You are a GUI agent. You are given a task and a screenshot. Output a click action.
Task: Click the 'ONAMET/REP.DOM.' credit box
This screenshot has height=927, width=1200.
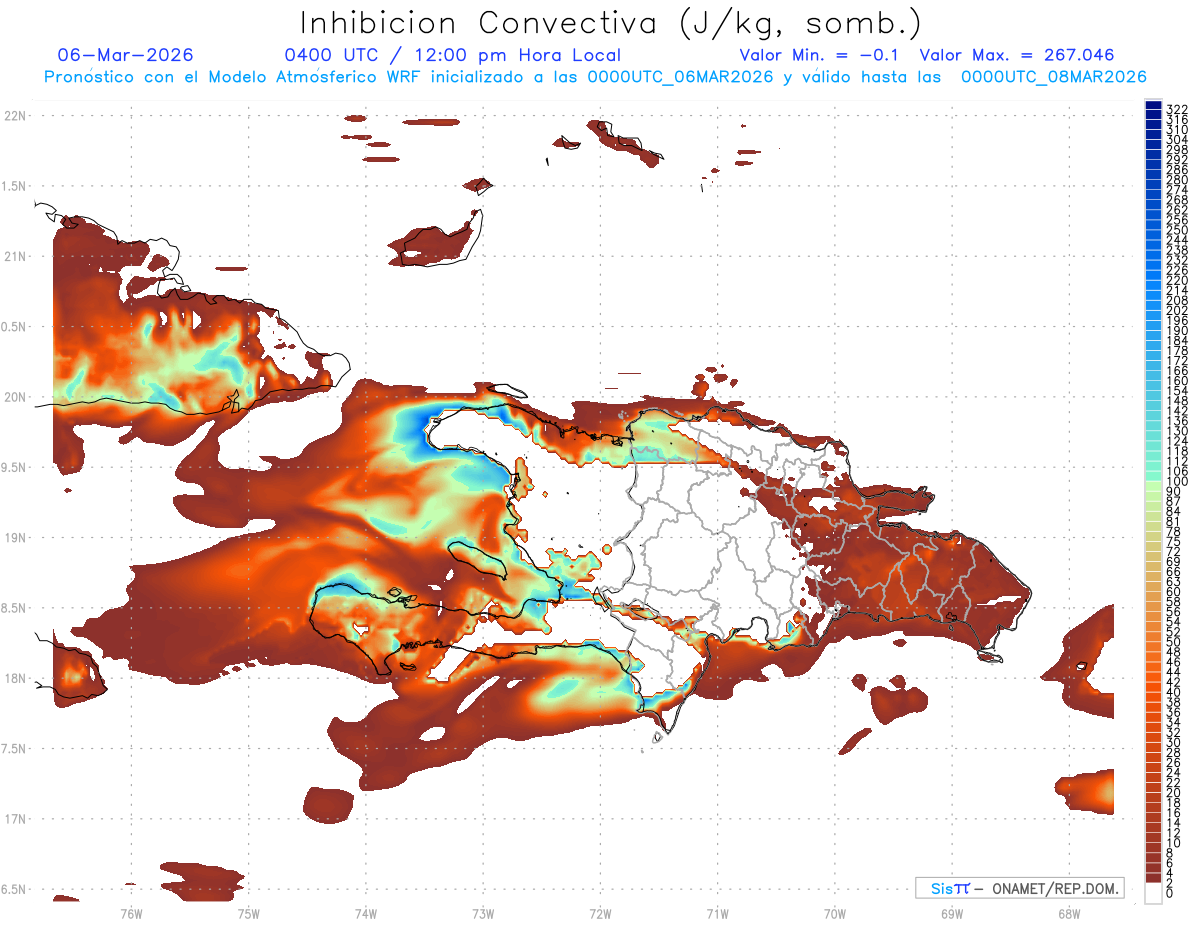pos(1019,889)
